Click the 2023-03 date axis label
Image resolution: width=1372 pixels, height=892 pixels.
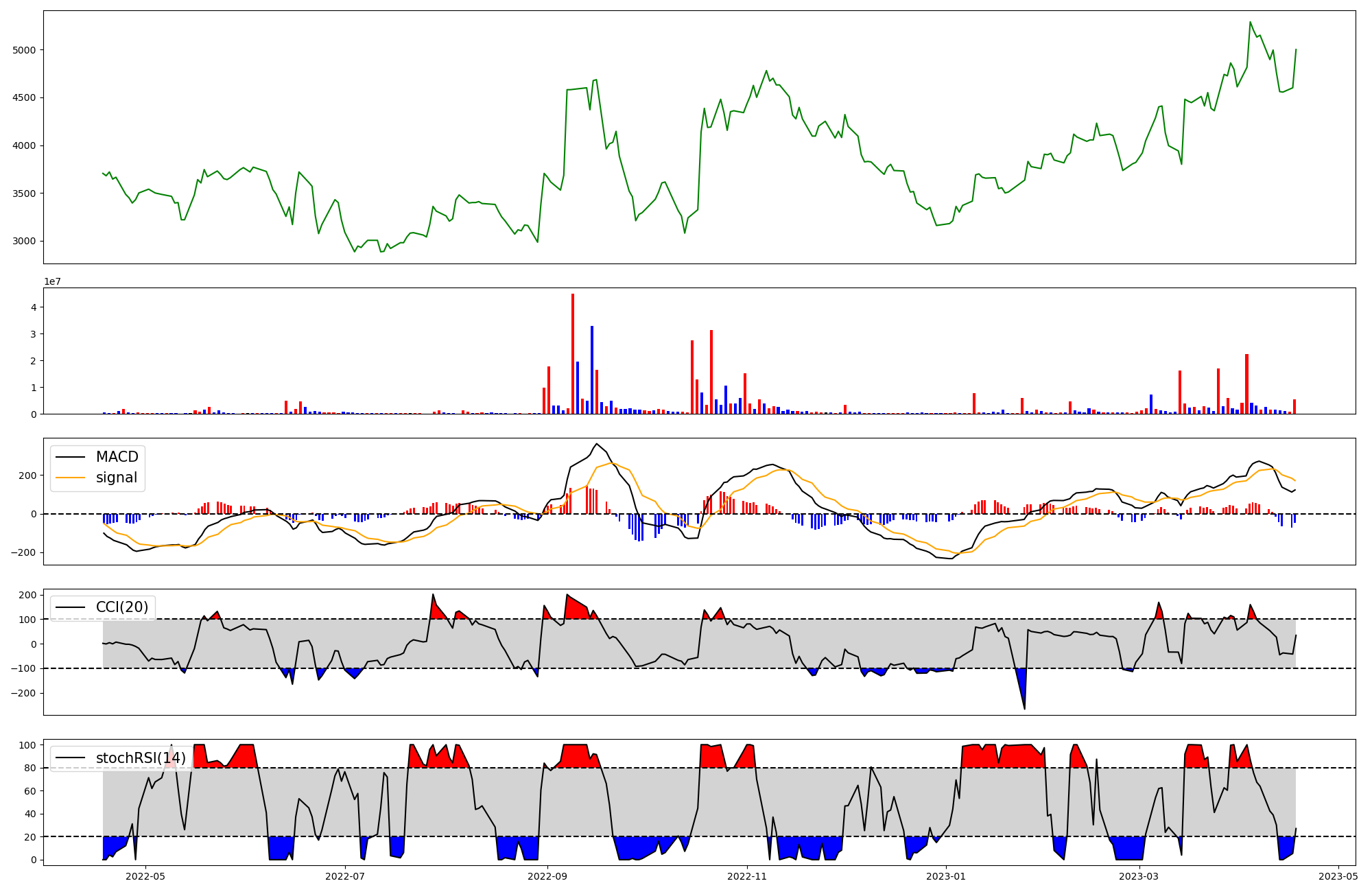tap(1139, 876)
